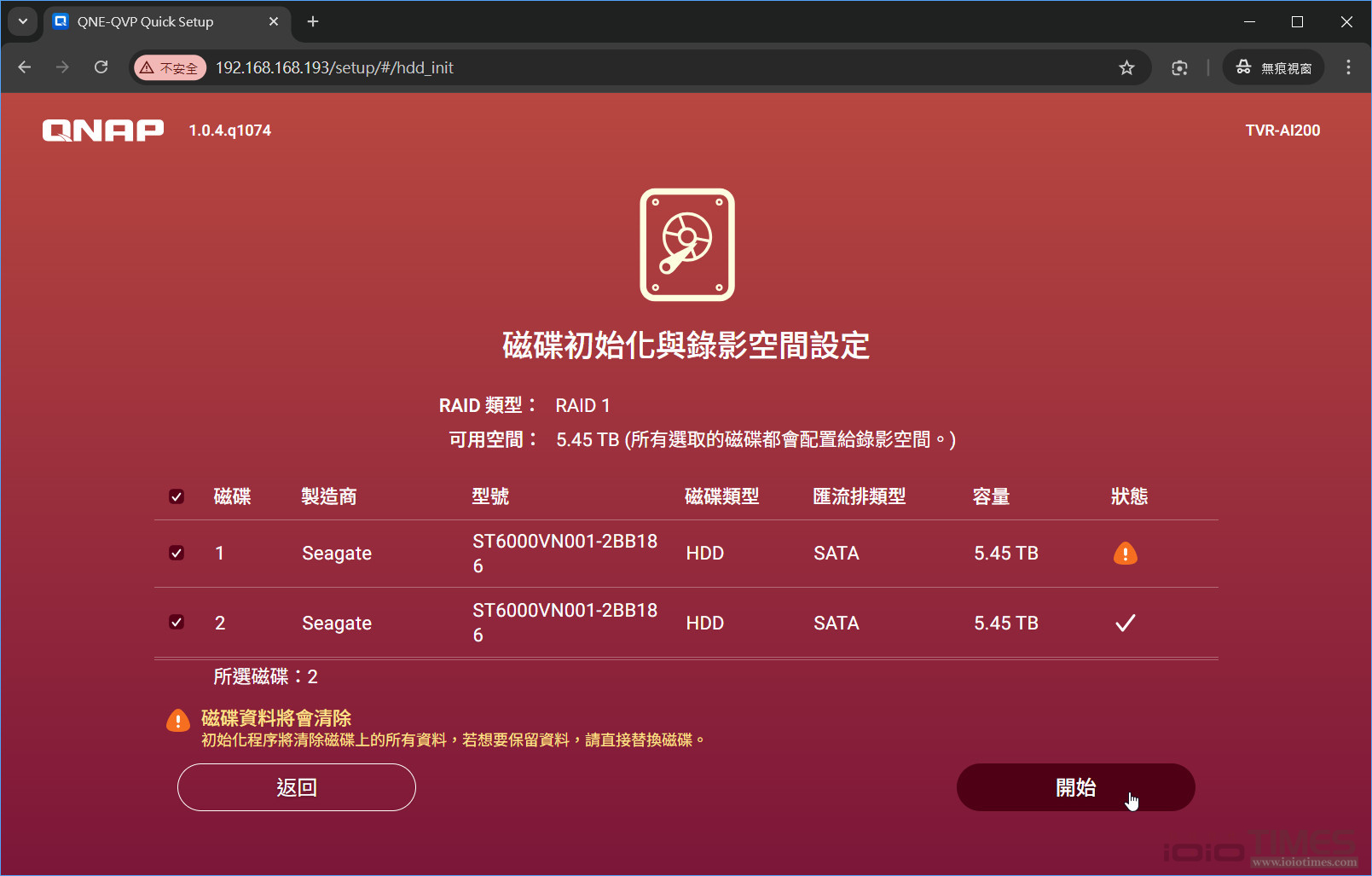The image size is (1372, 876).
Task: Open Chrome's three-dot menu
Action: (1348, 67)
